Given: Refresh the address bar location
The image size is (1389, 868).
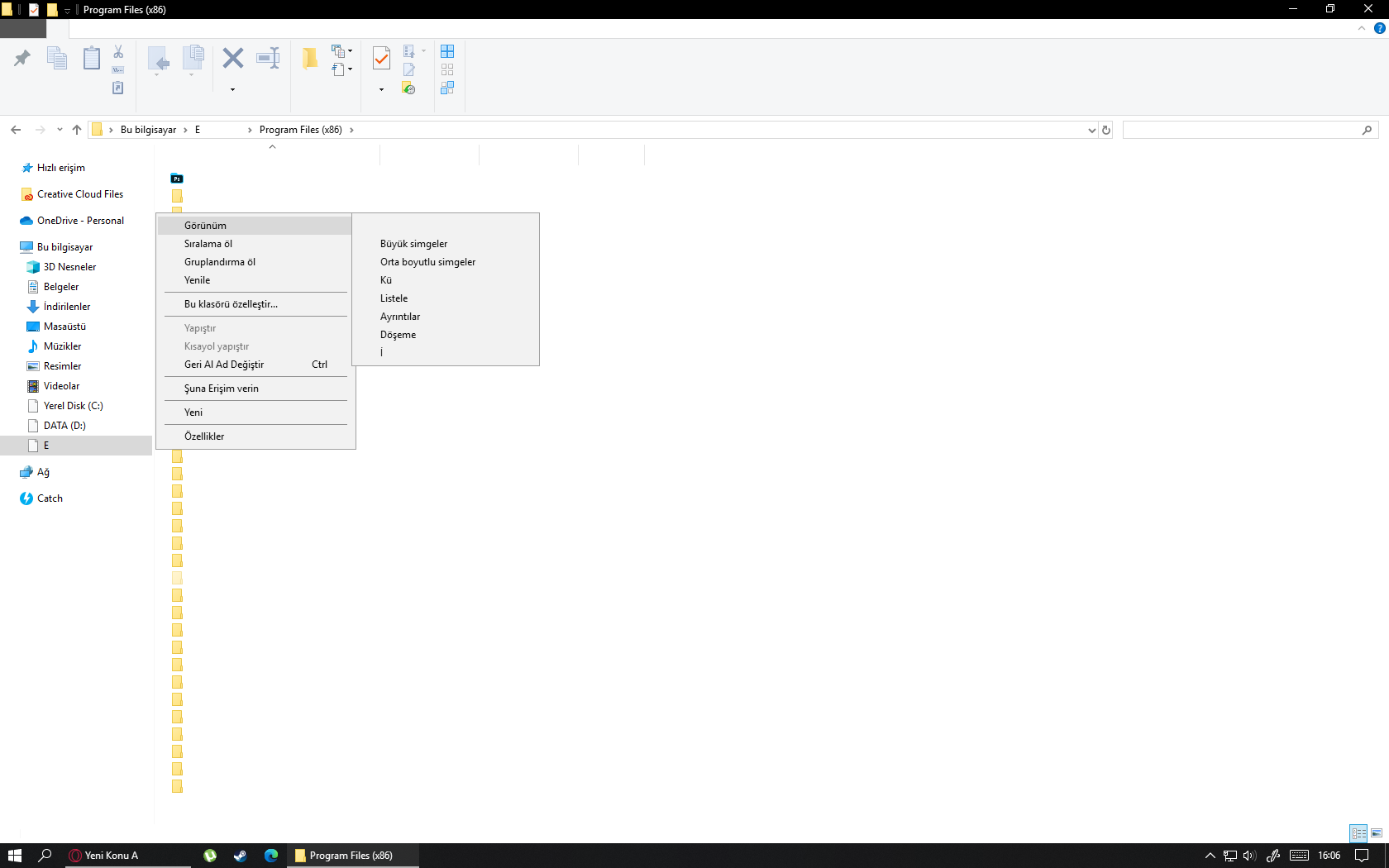Looking at the screenshot, I should click(x=1106, y=130).
